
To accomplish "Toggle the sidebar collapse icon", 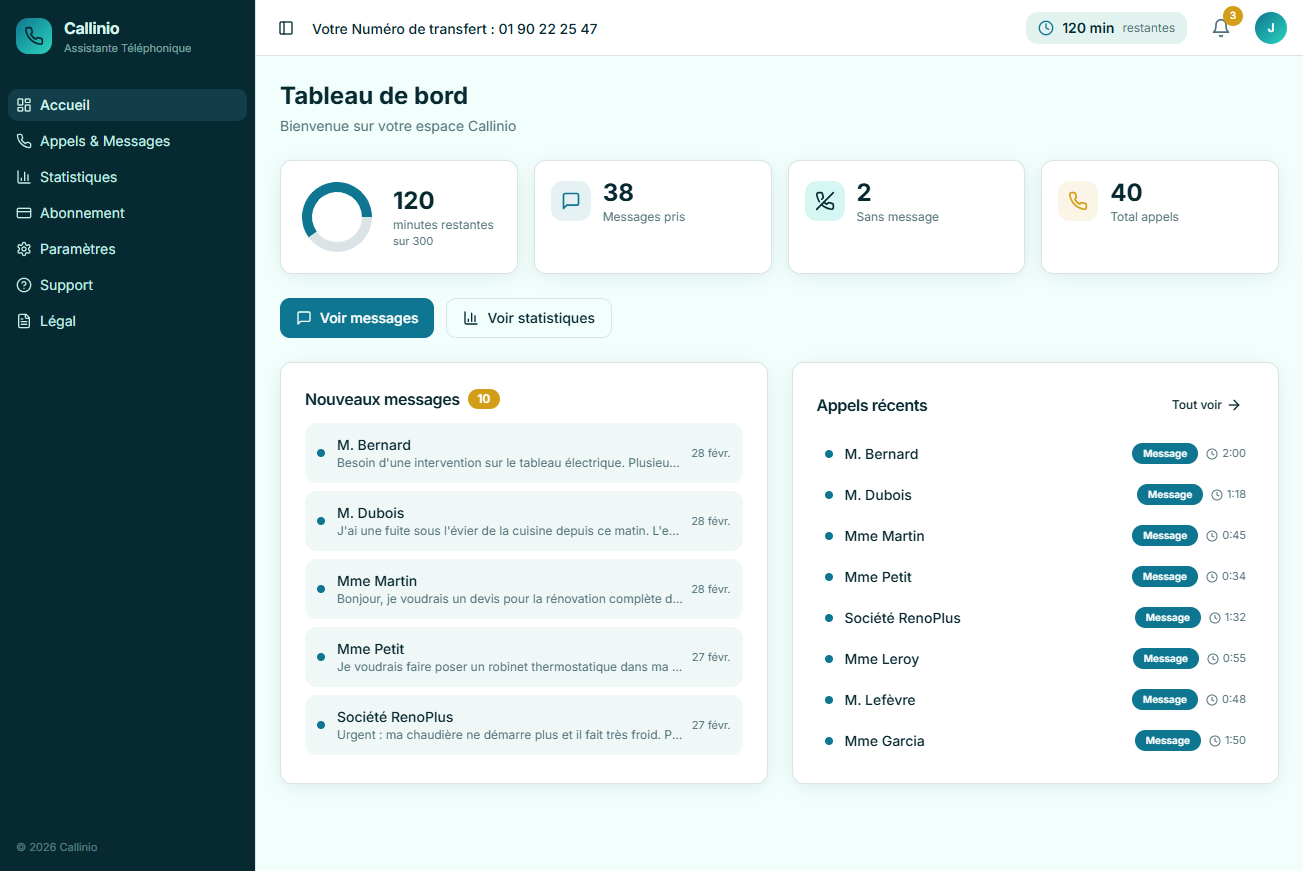I will 286,28.
